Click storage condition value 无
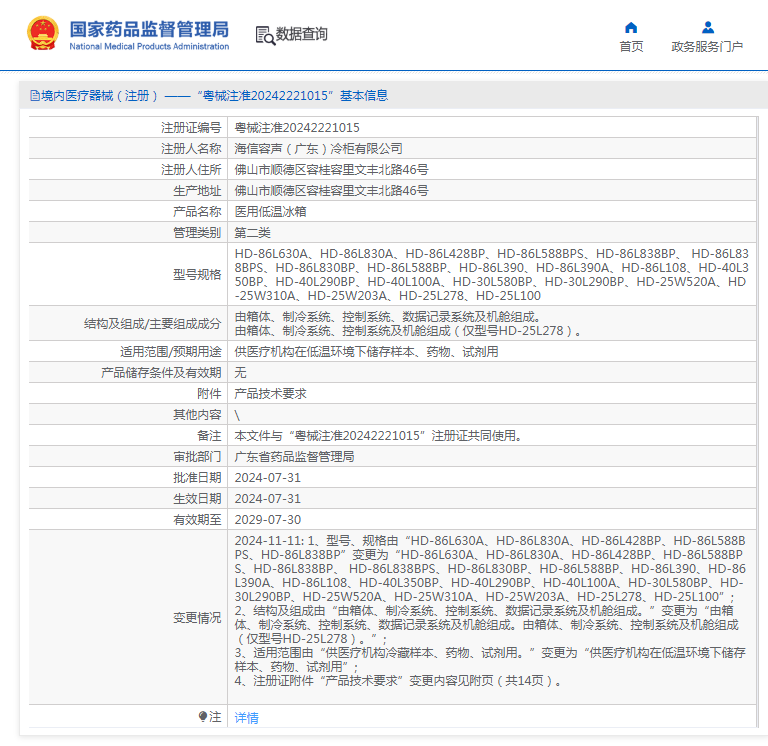Image resolution: width=768 pixels, height=746 pixels. (240, 373)
